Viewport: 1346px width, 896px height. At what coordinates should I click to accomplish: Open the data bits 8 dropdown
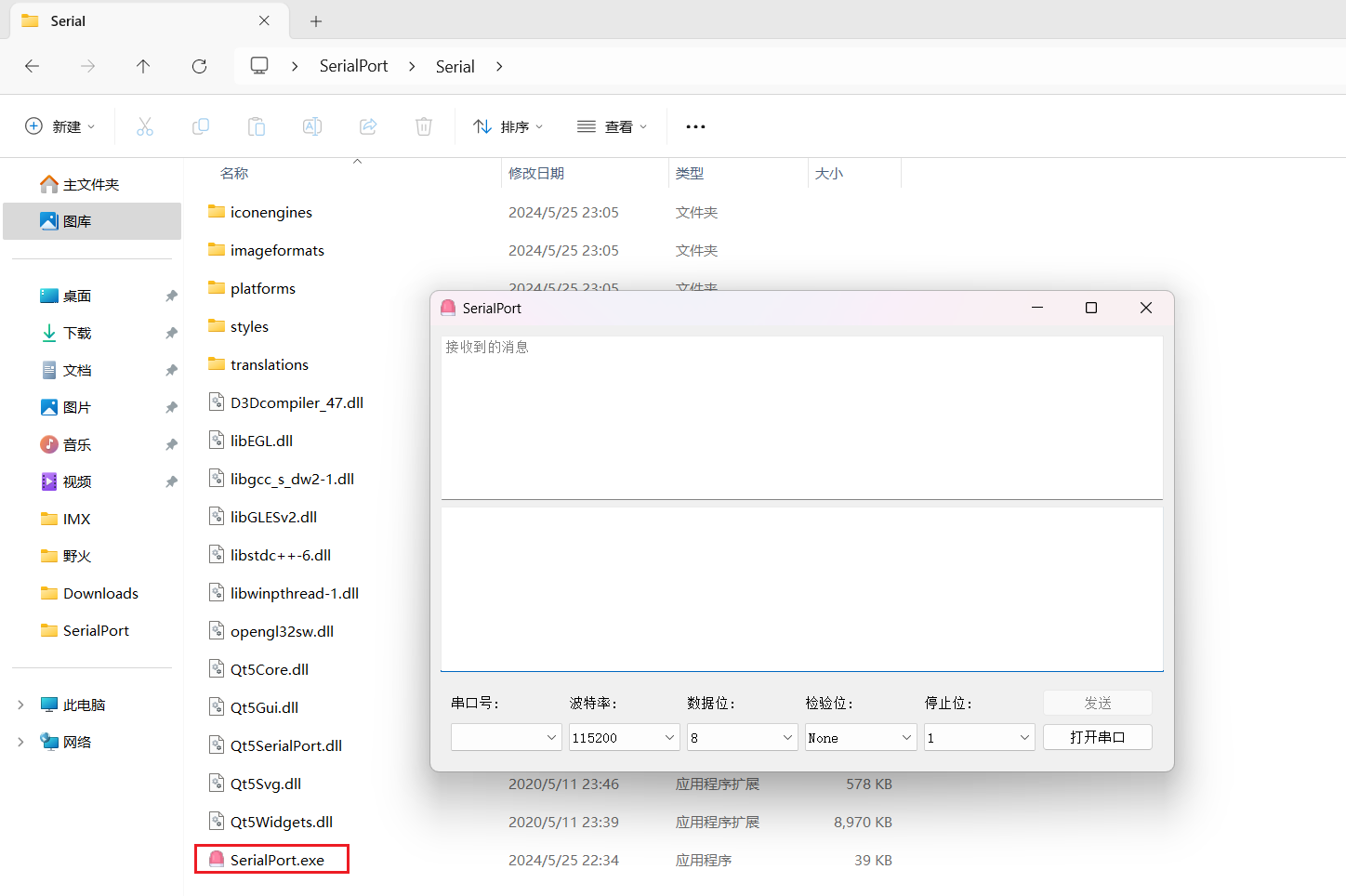(743, 737)
